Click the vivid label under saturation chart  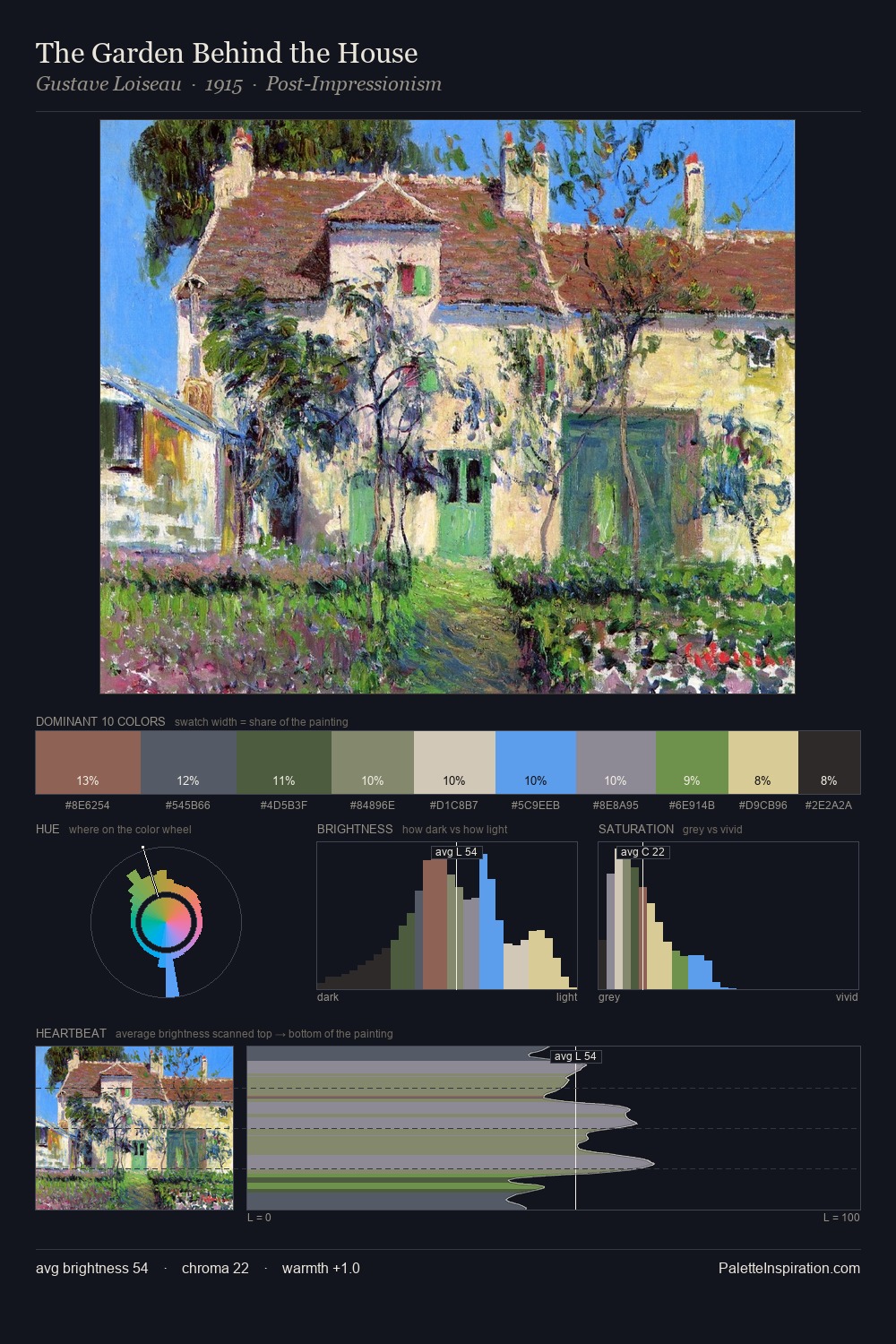847,996
